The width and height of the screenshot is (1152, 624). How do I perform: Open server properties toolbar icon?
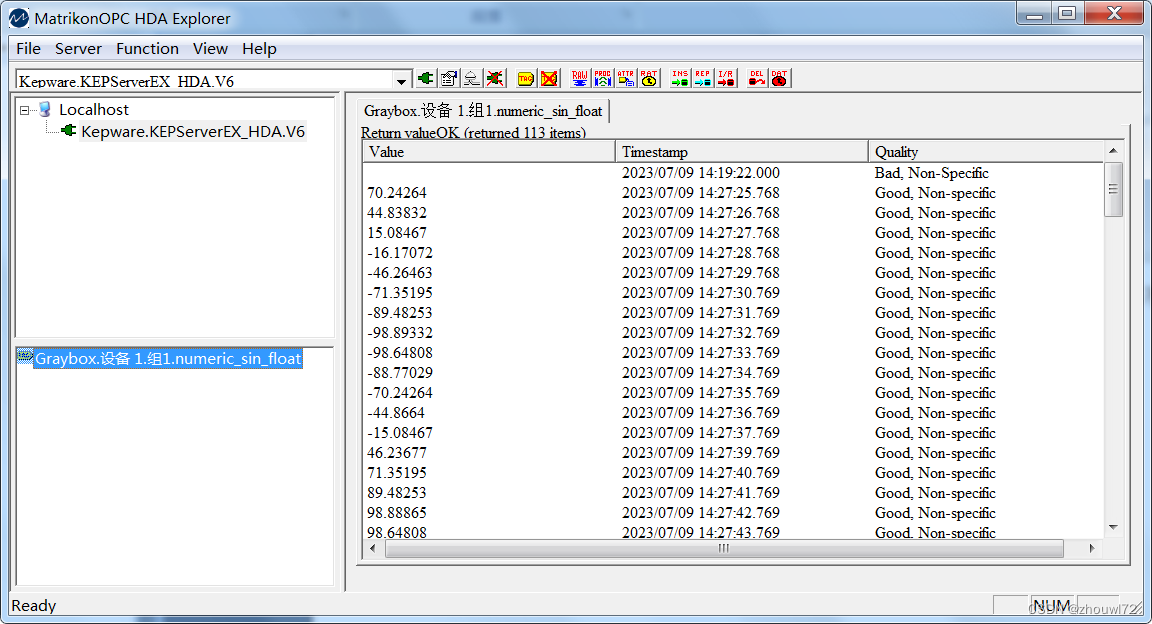click(x=449, y=79)
